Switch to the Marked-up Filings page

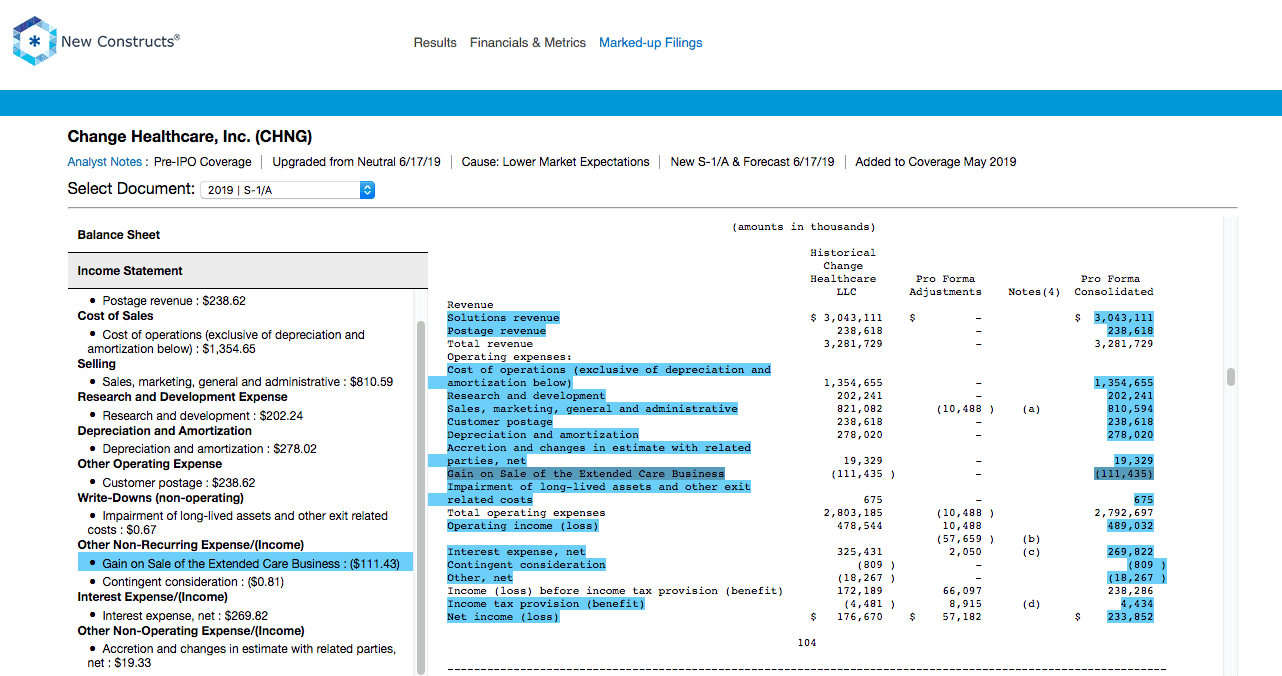pos(651,43)
